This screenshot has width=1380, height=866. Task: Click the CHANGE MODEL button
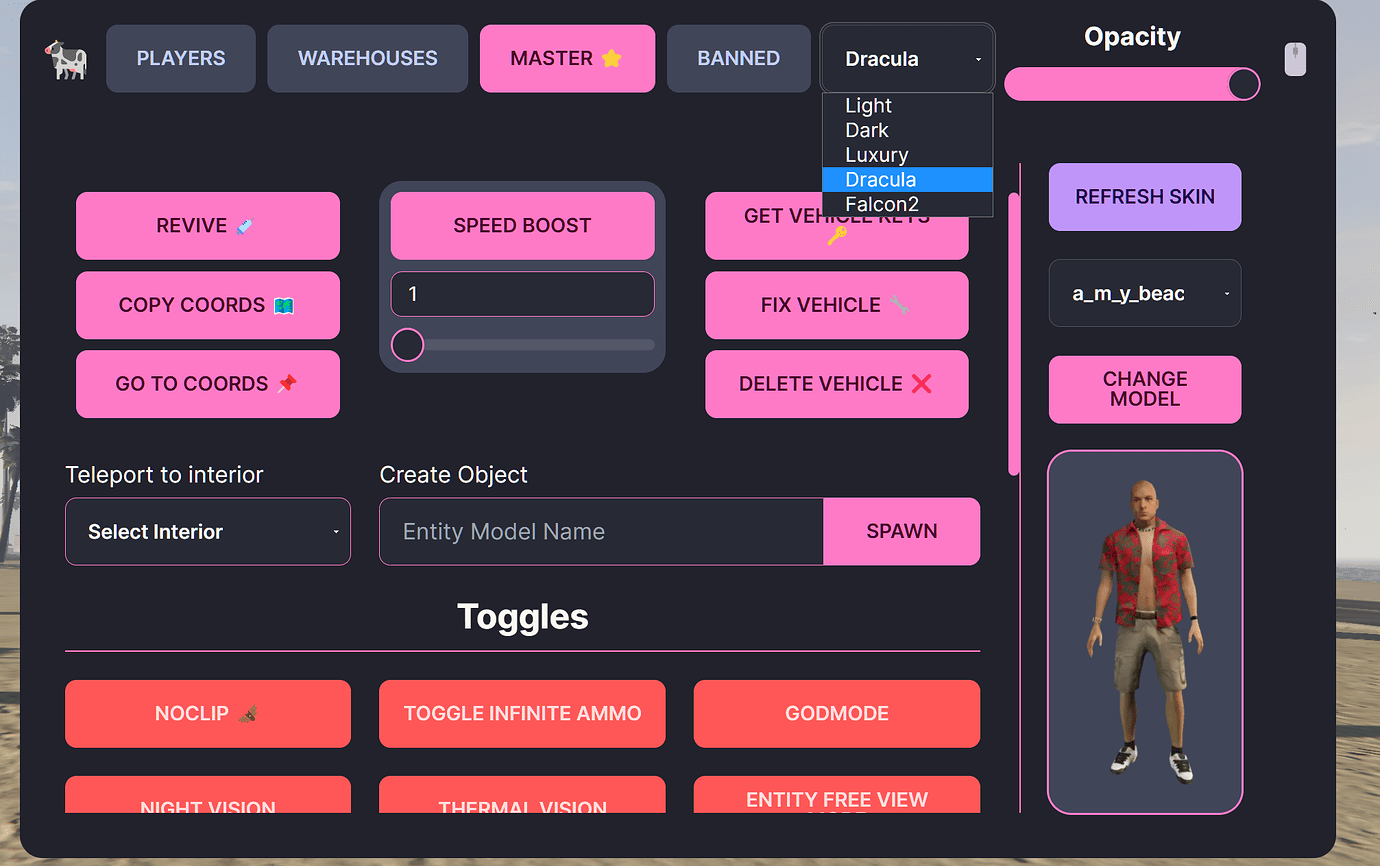pos(1144,389)
